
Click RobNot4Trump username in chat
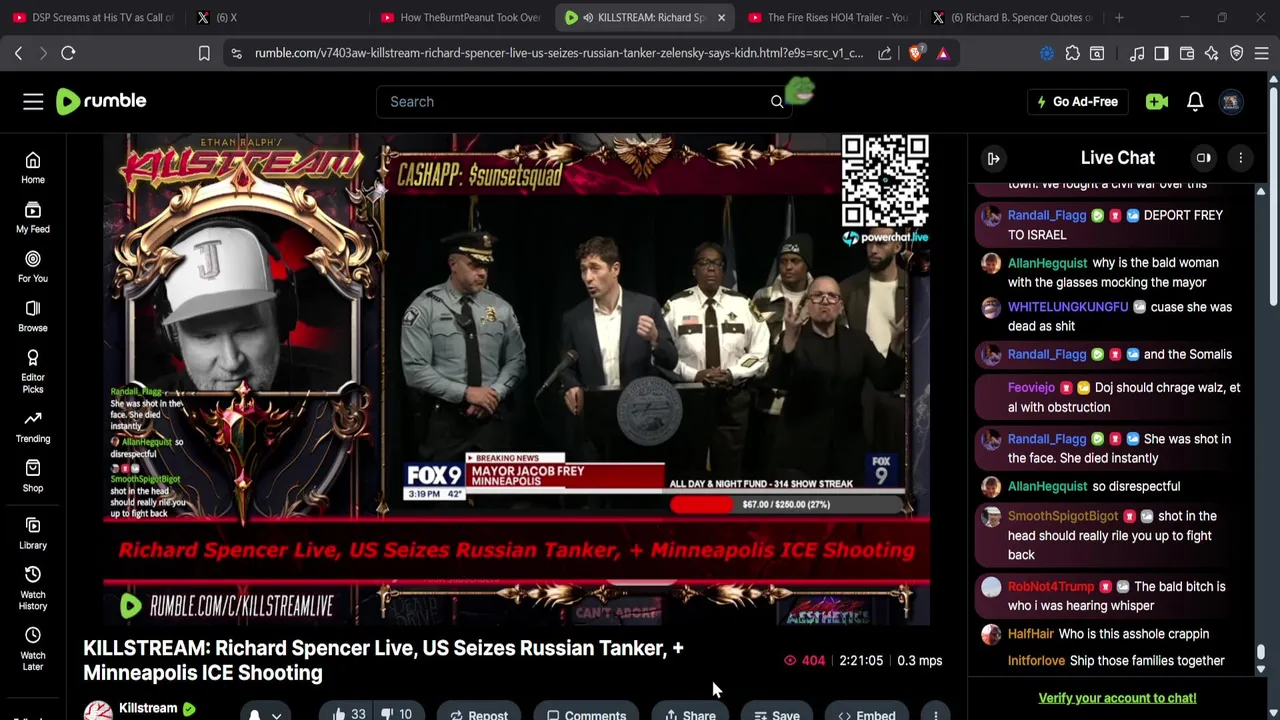coord(1051,586)
